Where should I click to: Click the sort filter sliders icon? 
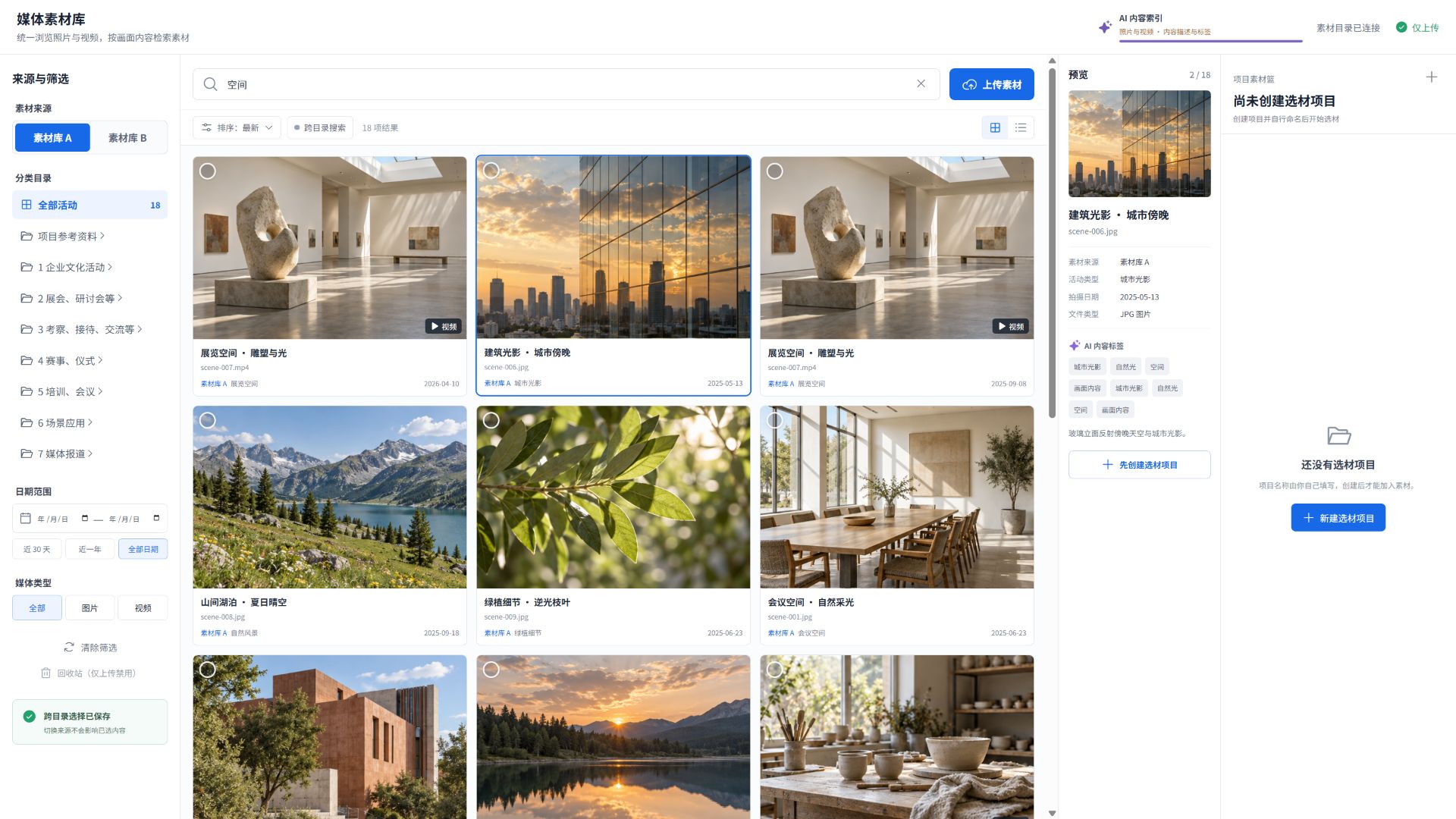(x=206, y=127)
